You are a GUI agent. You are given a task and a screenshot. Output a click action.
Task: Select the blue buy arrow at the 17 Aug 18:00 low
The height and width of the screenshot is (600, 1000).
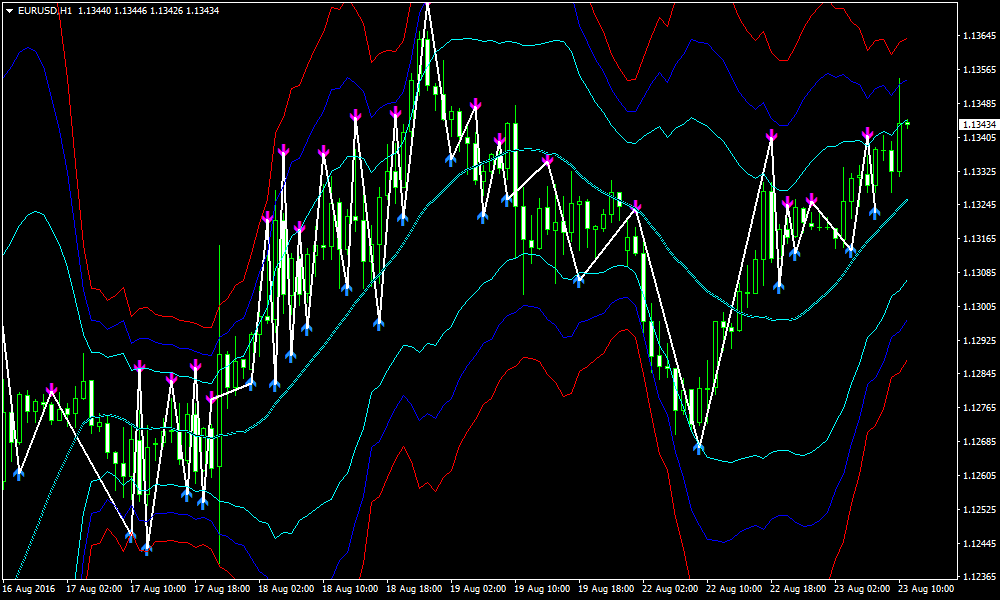coord(203,502)
